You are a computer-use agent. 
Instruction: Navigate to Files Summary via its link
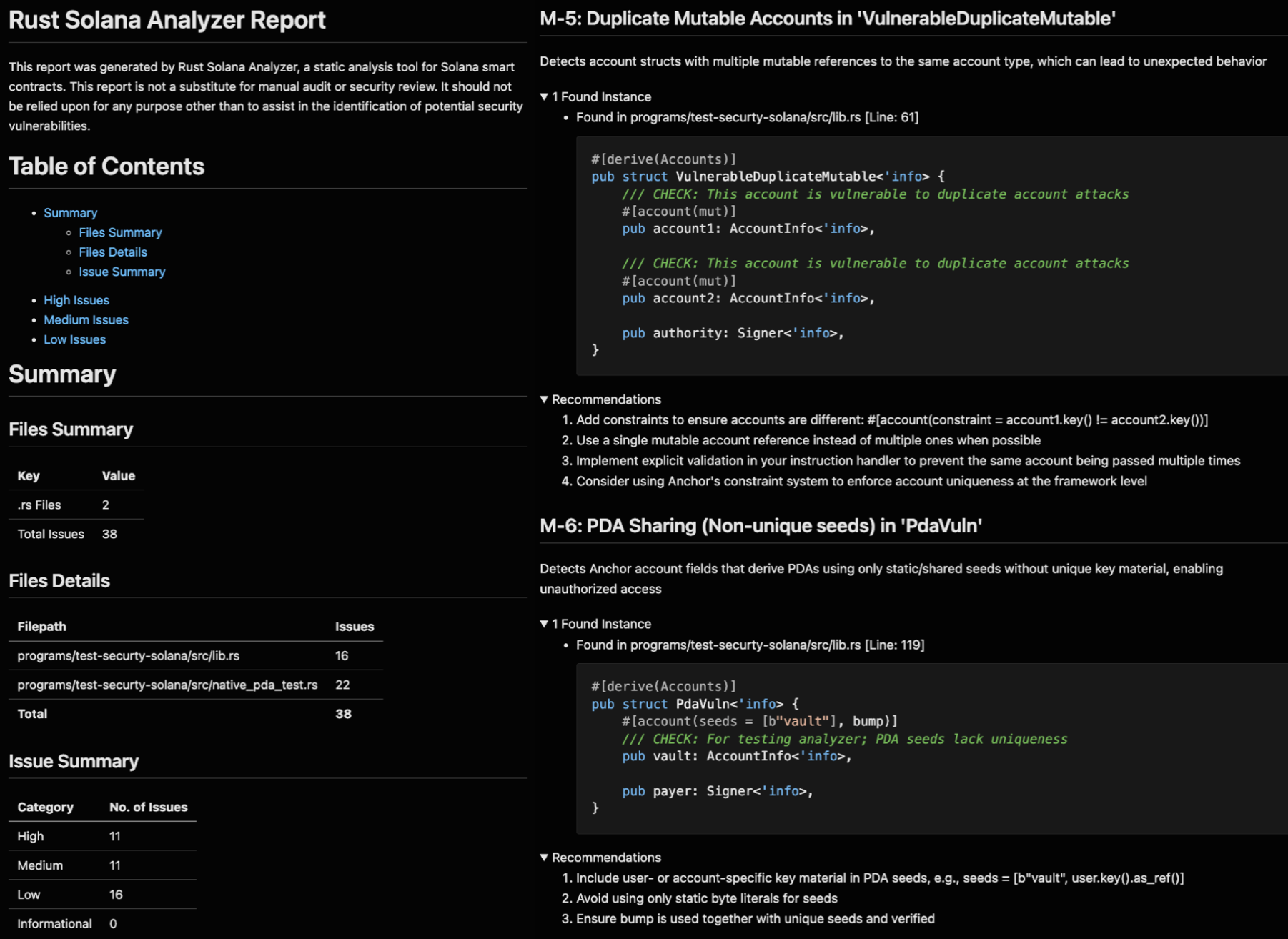120,232
